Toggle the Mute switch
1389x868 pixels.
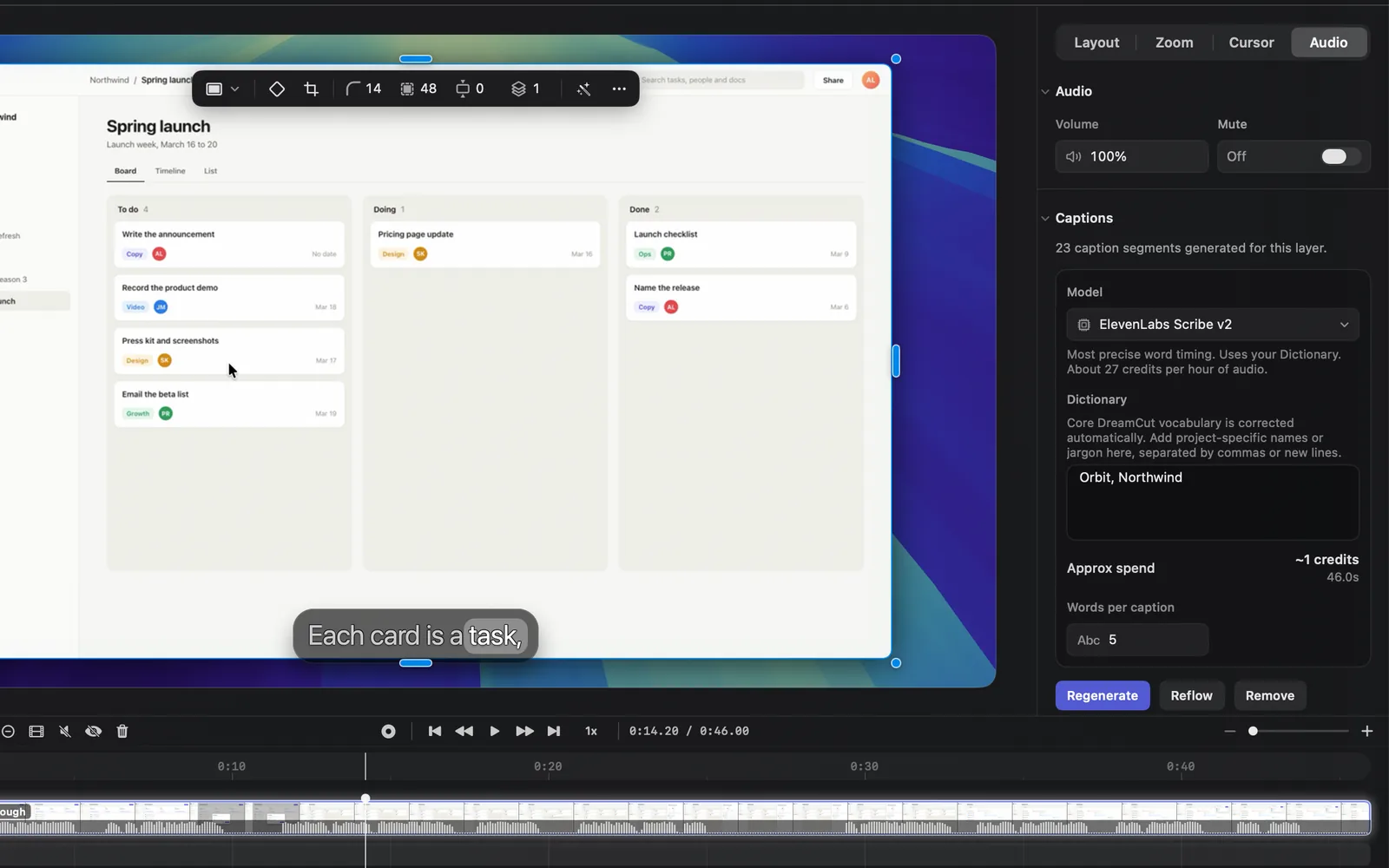coord(1340,156)
